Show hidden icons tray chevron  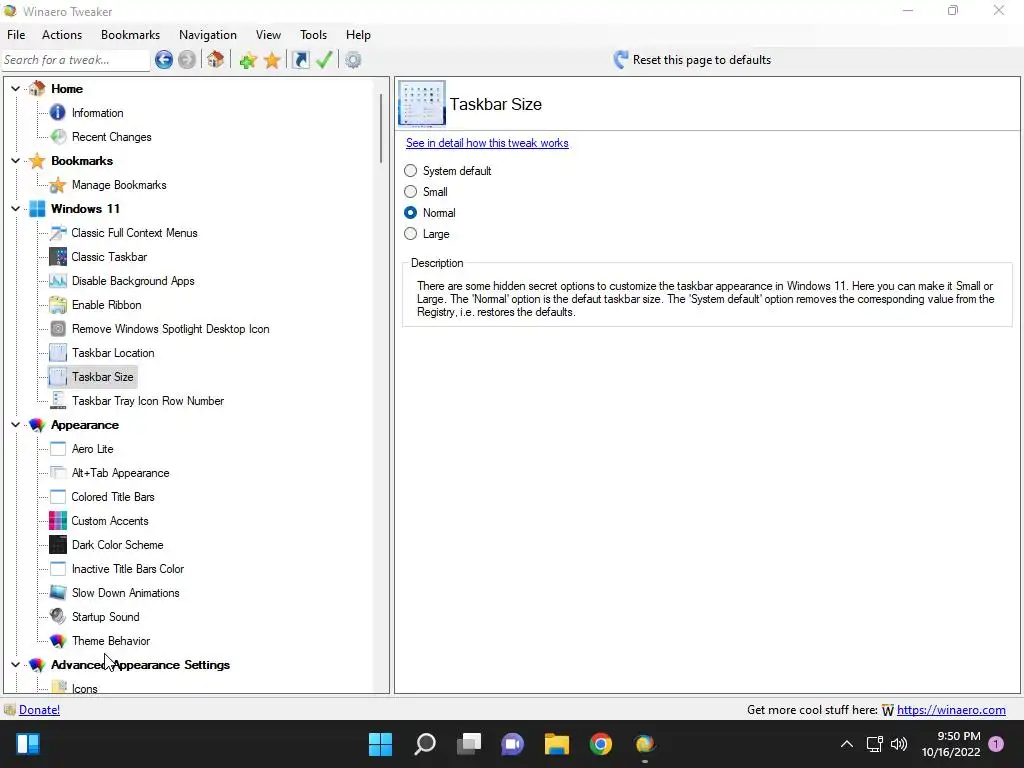846,744
